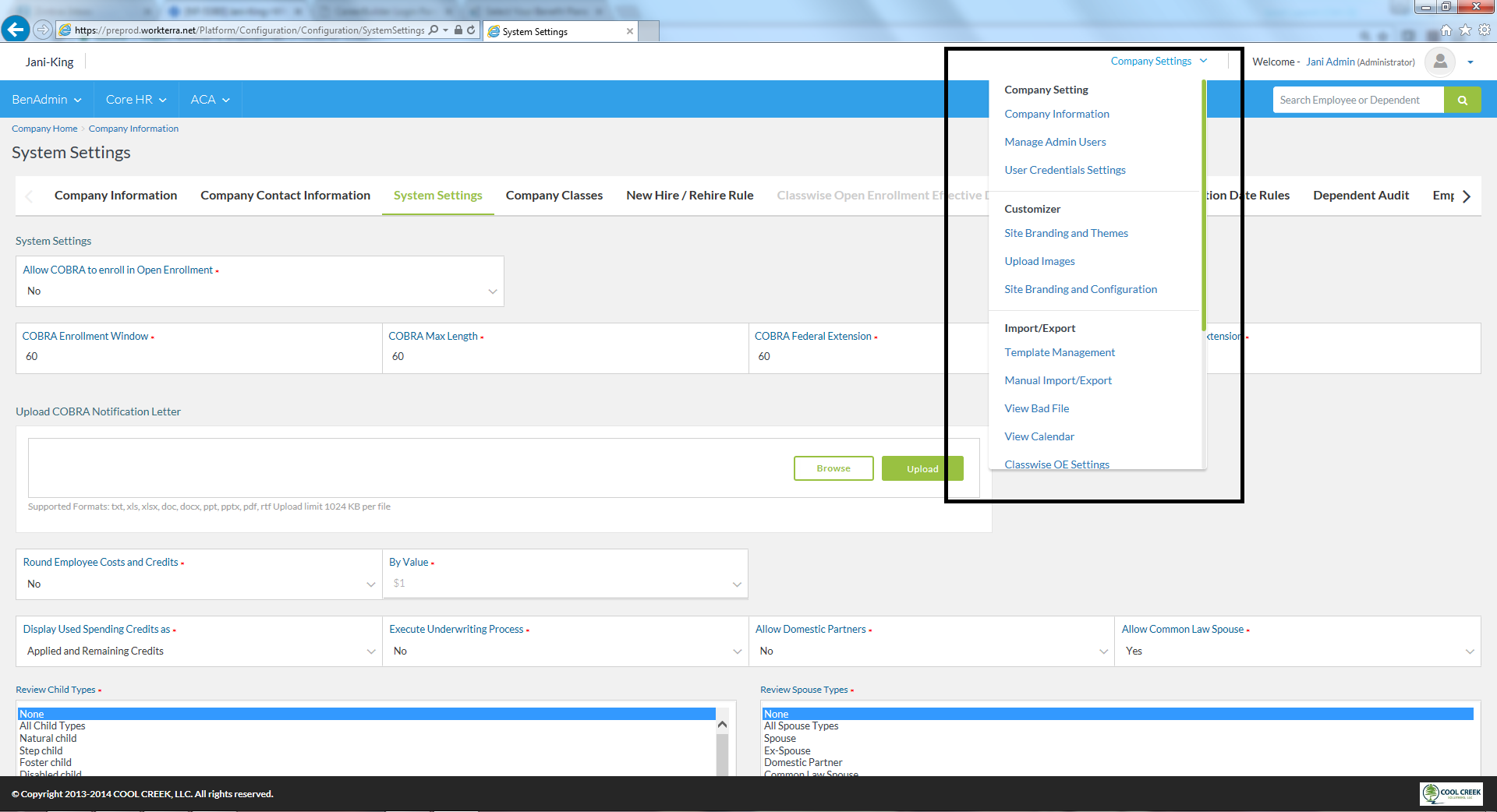Select the System Settings tab
The height and width of the screenshot is (812, 1497).
click(x=437, y=196)
